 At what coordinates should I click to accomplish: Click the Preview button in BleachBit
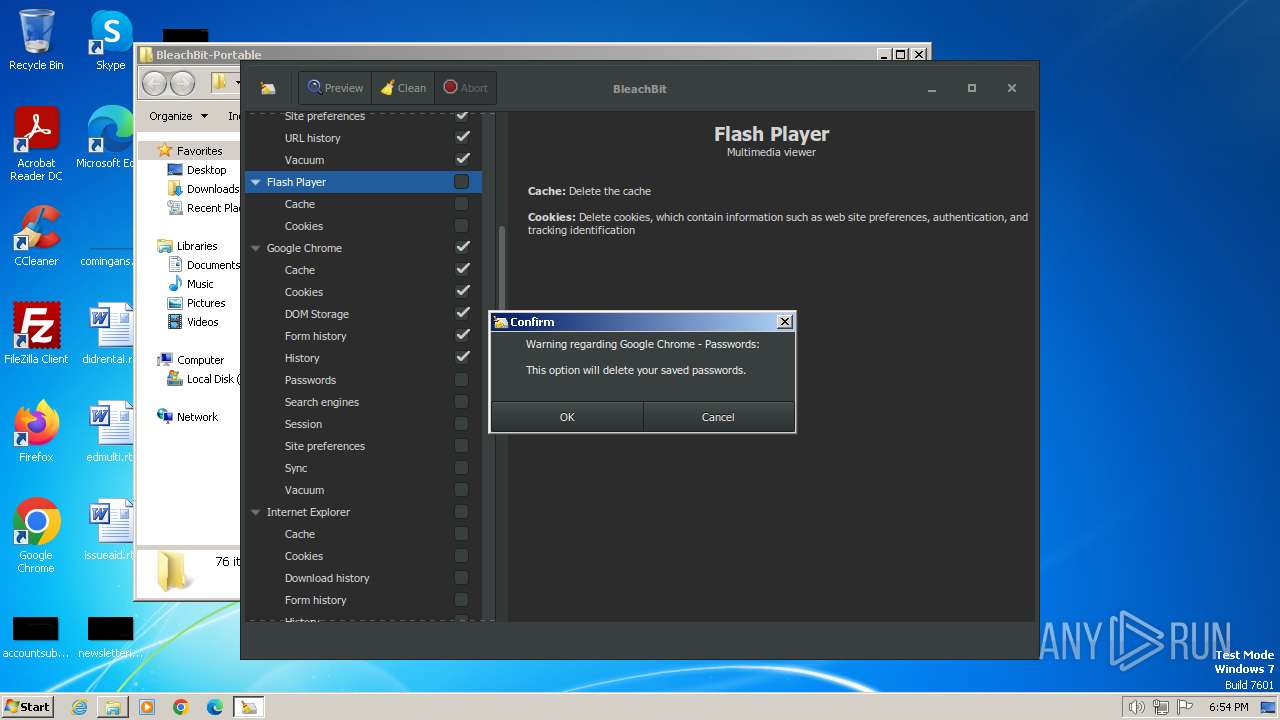point(336,88)
